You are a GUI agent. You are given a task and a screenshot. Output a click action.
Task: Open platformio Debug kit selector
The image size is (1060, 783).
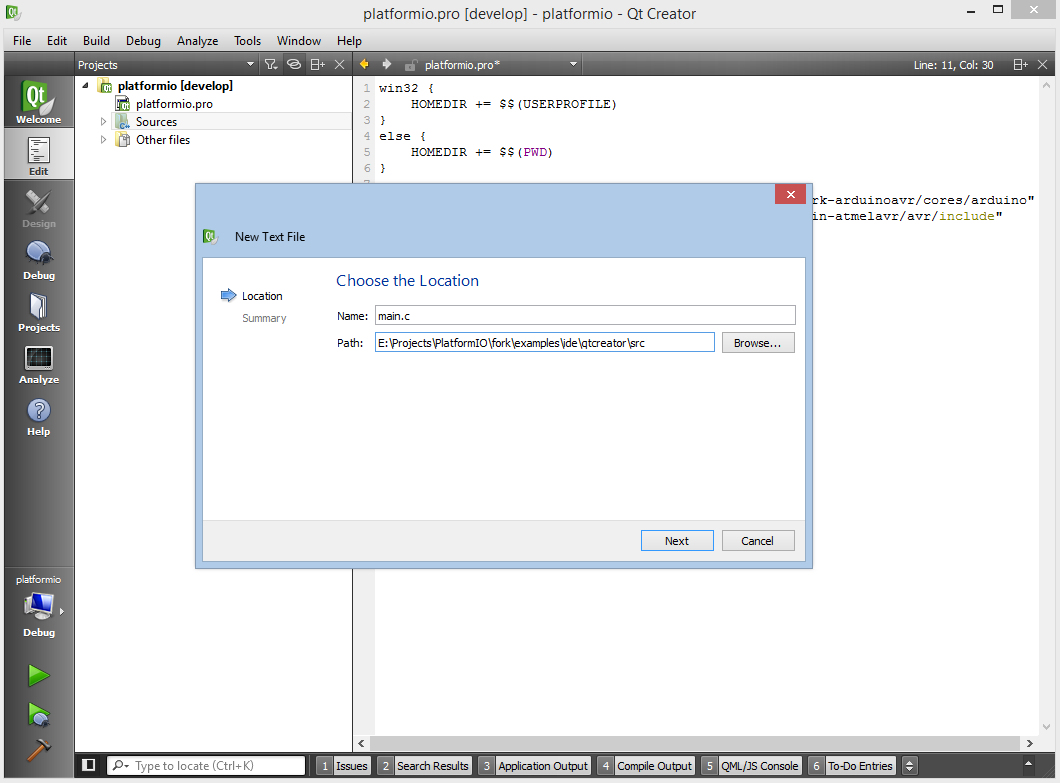(x=39, y=607)
